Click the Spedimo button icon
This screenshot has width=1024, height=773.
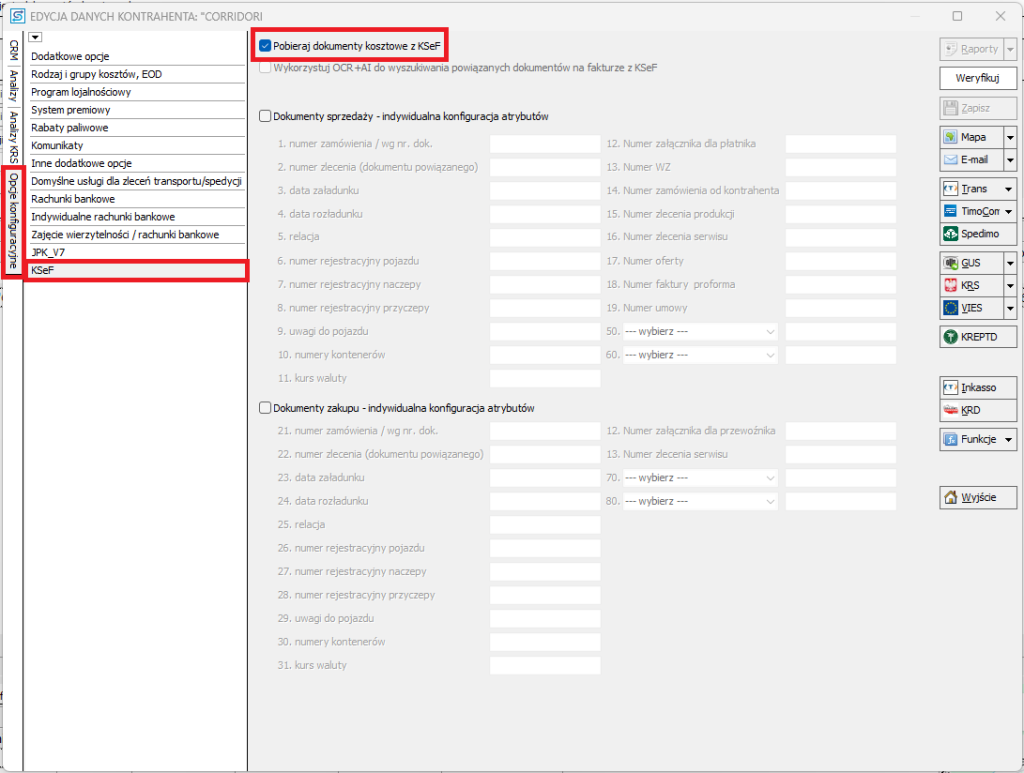951,234
